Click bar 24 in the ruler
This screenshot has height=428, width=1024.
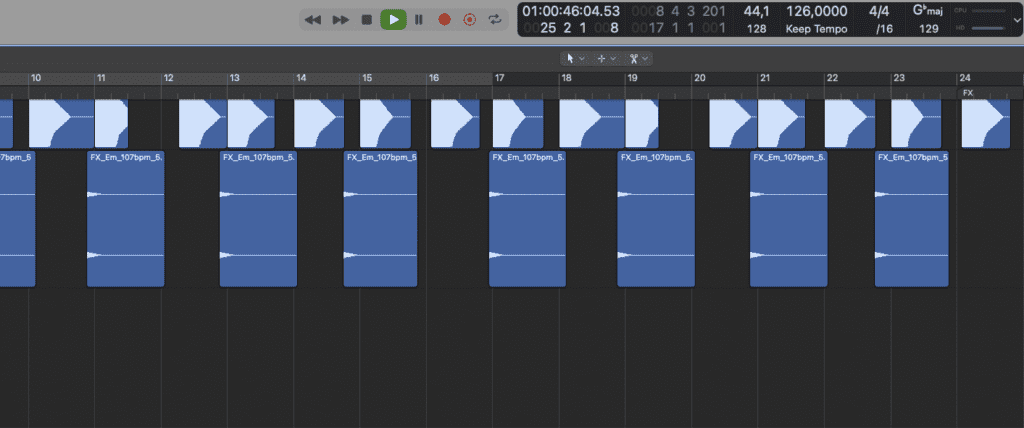pyautogui.click(x=965, y=78)
